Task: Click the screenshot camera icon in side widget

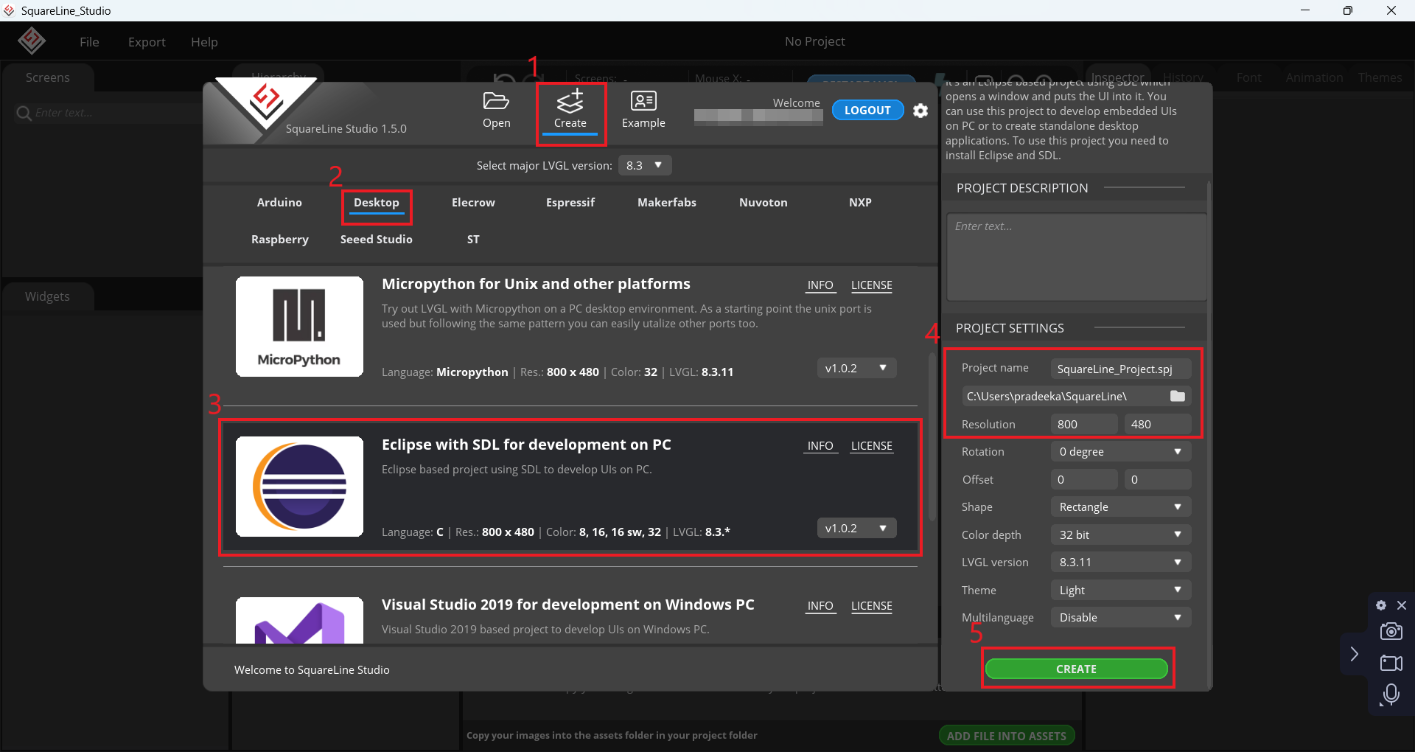Action: (1391, 631)
